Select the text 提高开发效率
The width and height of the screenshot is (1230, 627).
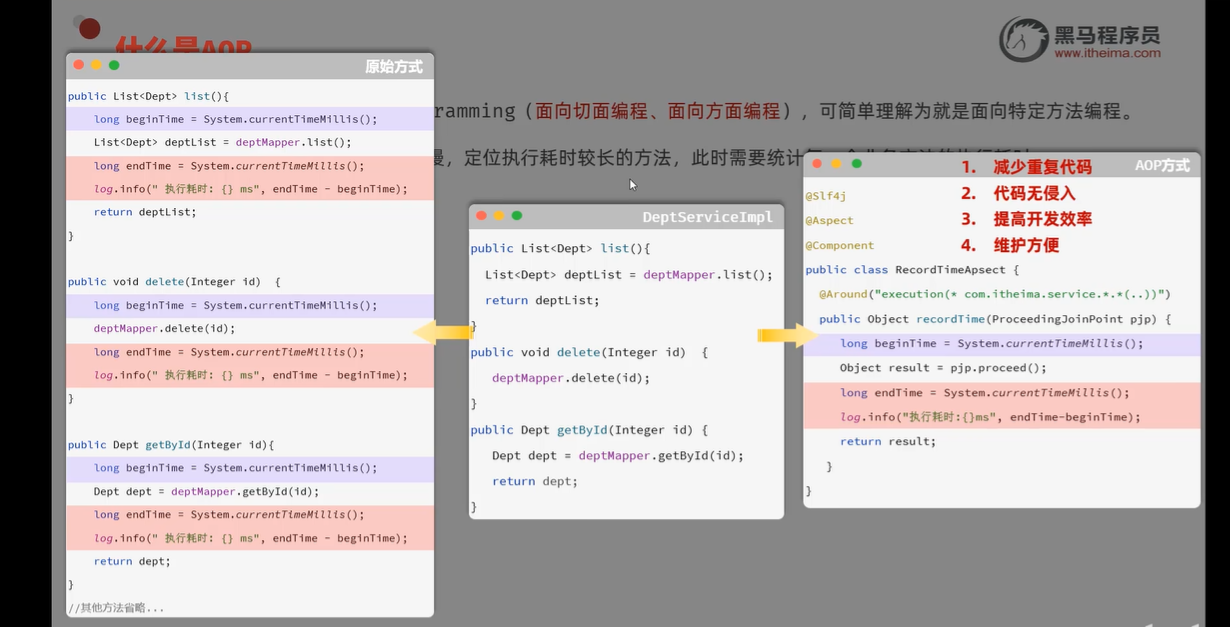point(1042,219)
